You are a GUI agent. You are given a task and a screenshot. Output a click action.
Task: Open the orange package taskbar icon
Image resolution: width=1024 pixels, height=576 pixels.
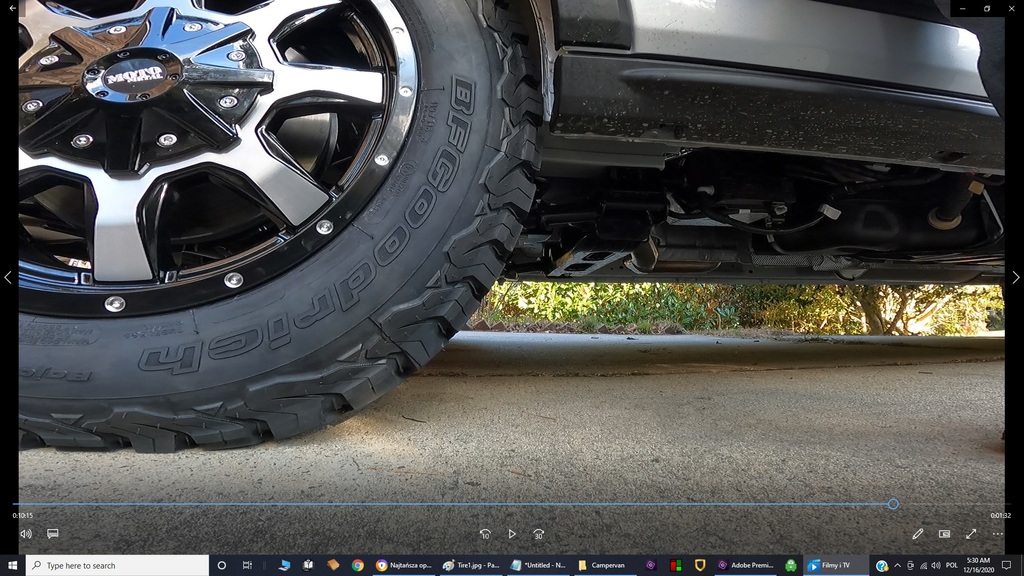(x=333, y=566)
